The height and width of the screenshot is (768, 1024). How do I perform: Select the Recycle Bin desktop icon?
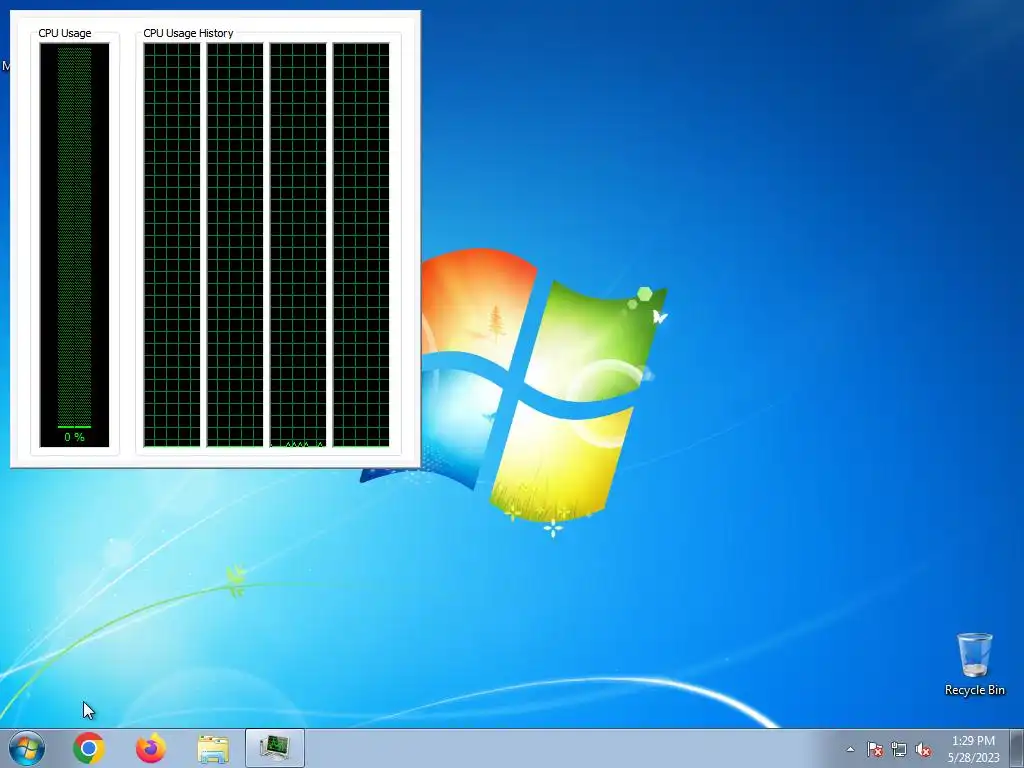[x=974, y=664]
